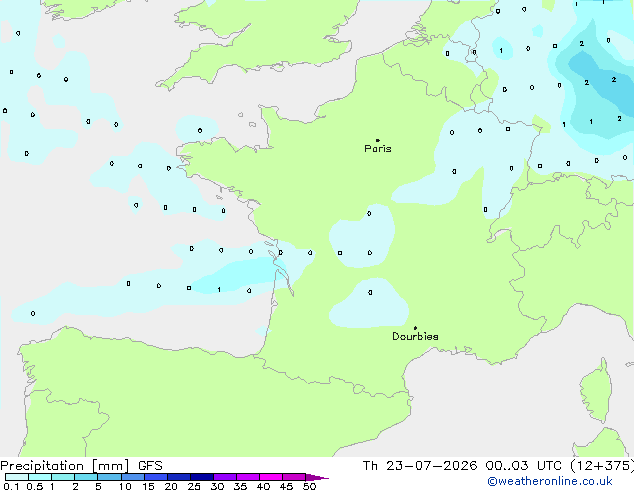
Task: Click the Dourbies city label
Action: [415, 336]
